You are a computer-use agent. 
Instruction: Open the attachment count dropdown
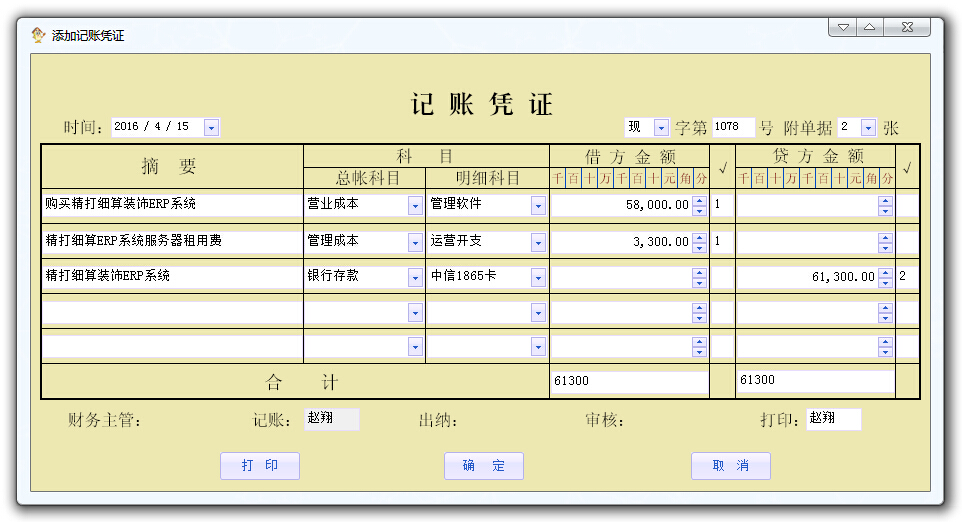pos(867,128)
